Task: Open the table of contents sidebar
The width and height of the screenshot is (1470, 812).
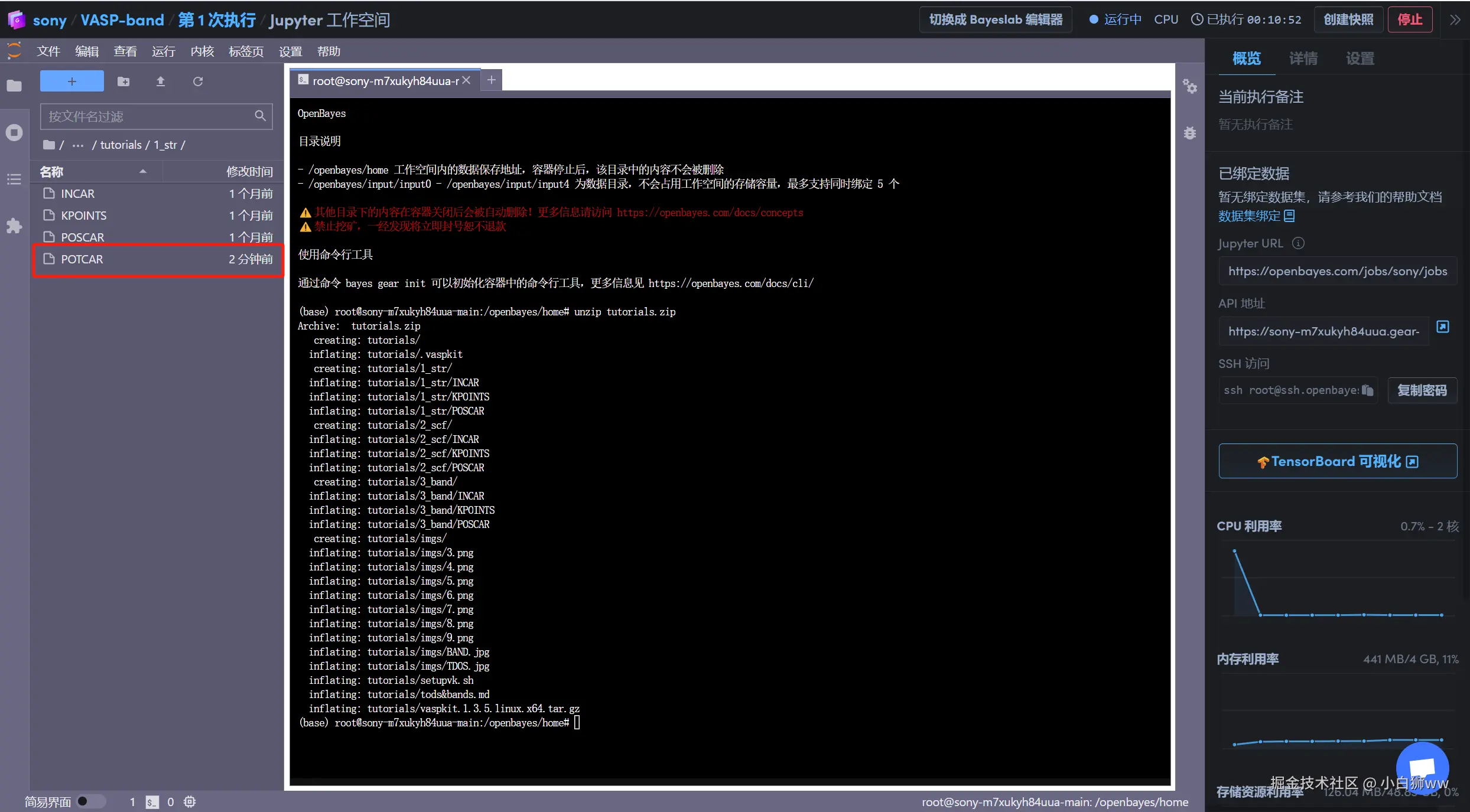Action: click(x=14, y=179)
